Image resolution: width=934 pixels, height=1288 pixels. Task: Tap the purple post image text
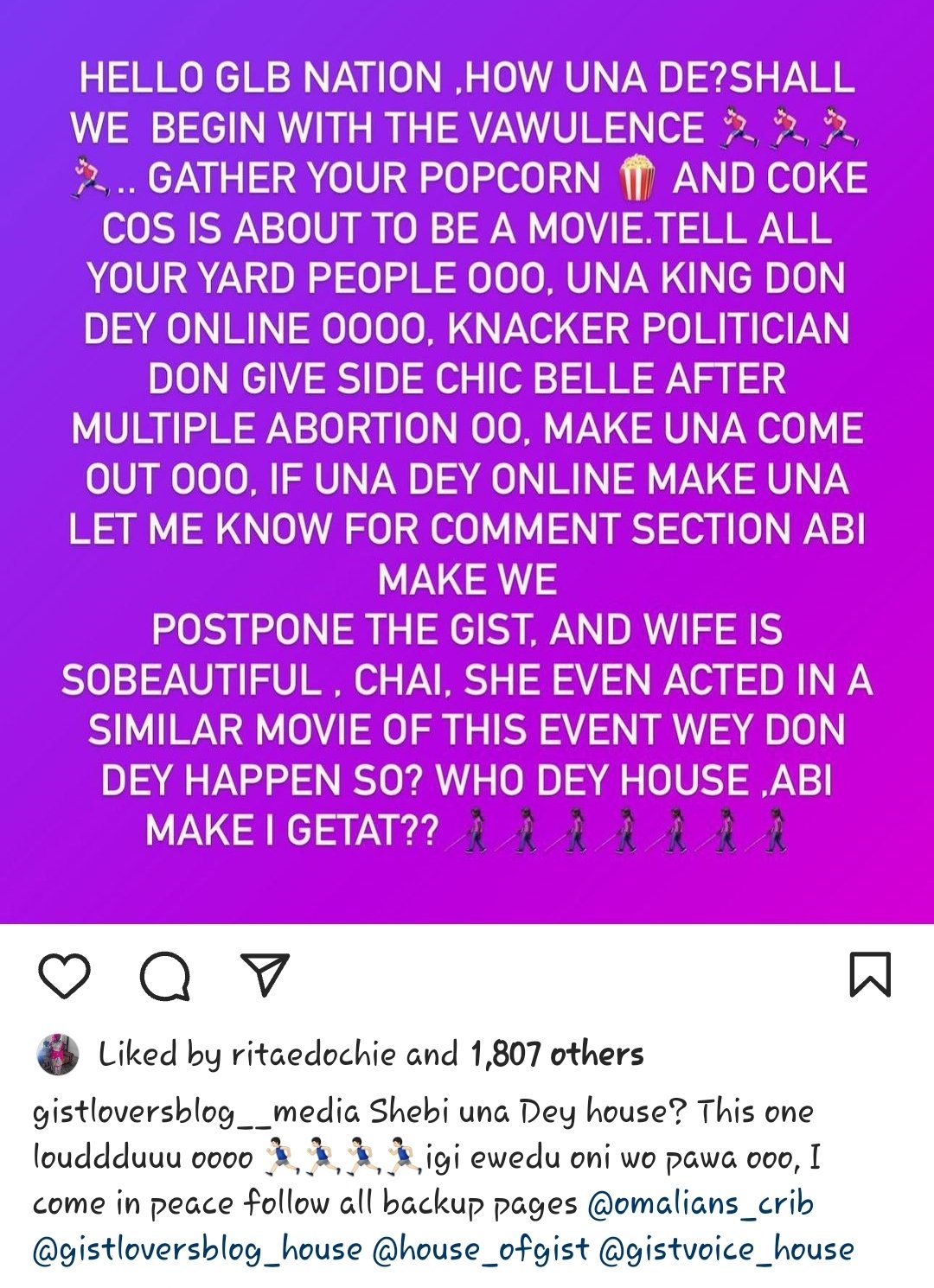[467, 454]
